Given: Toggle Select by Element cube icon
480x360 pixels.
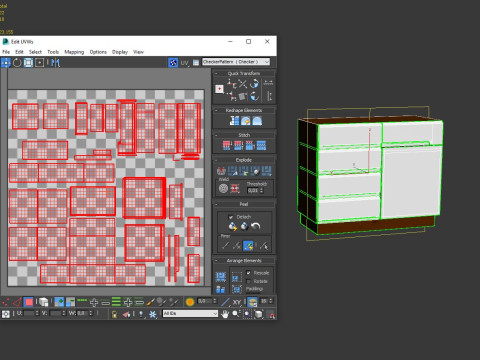Looking at the screenshot, I should tap(44, 302).
